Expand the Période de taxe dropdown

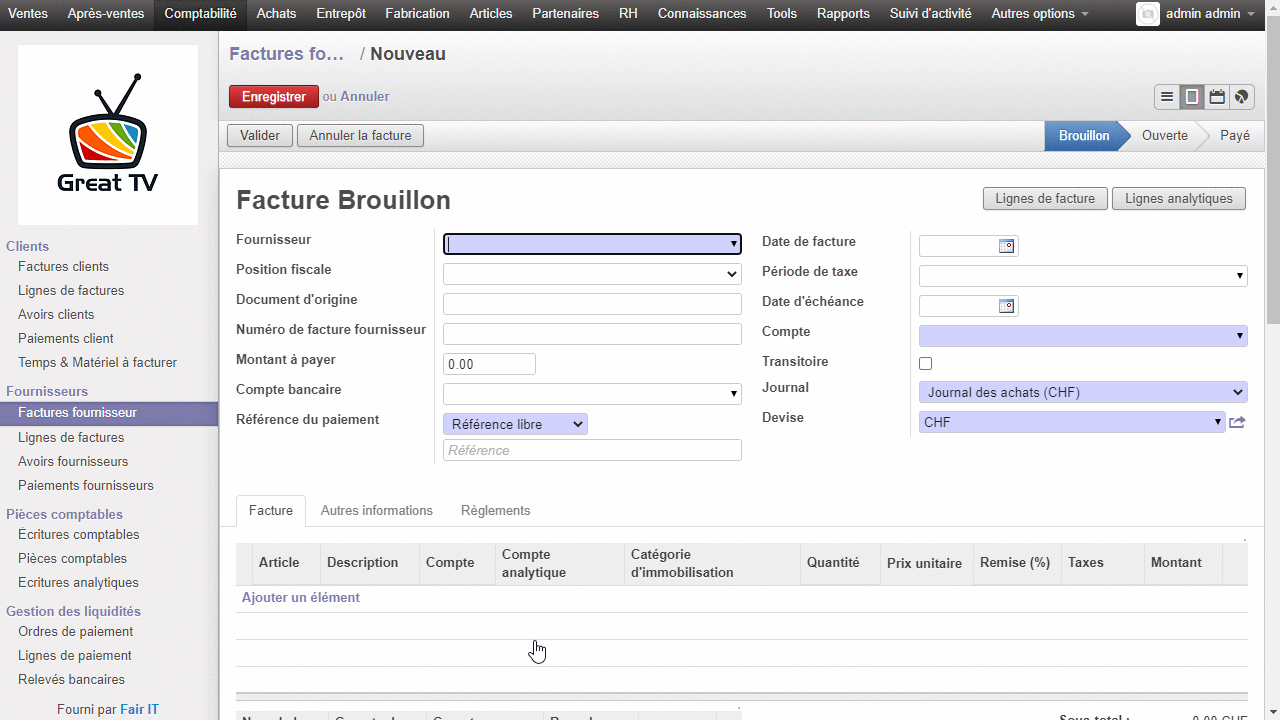pyautogui.click(x=1240, y=276)
